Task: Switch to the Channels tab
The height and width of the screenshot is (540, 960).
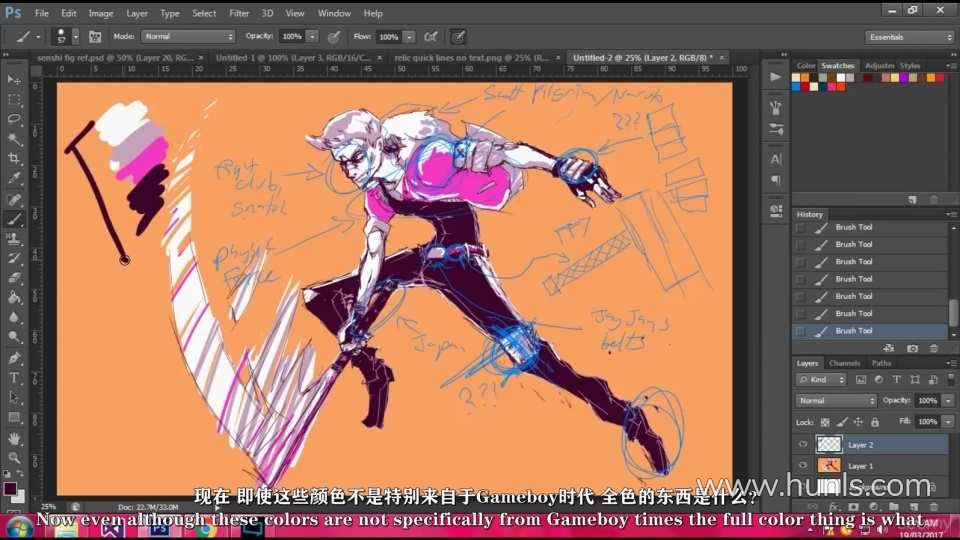Action: click(844, 363)
